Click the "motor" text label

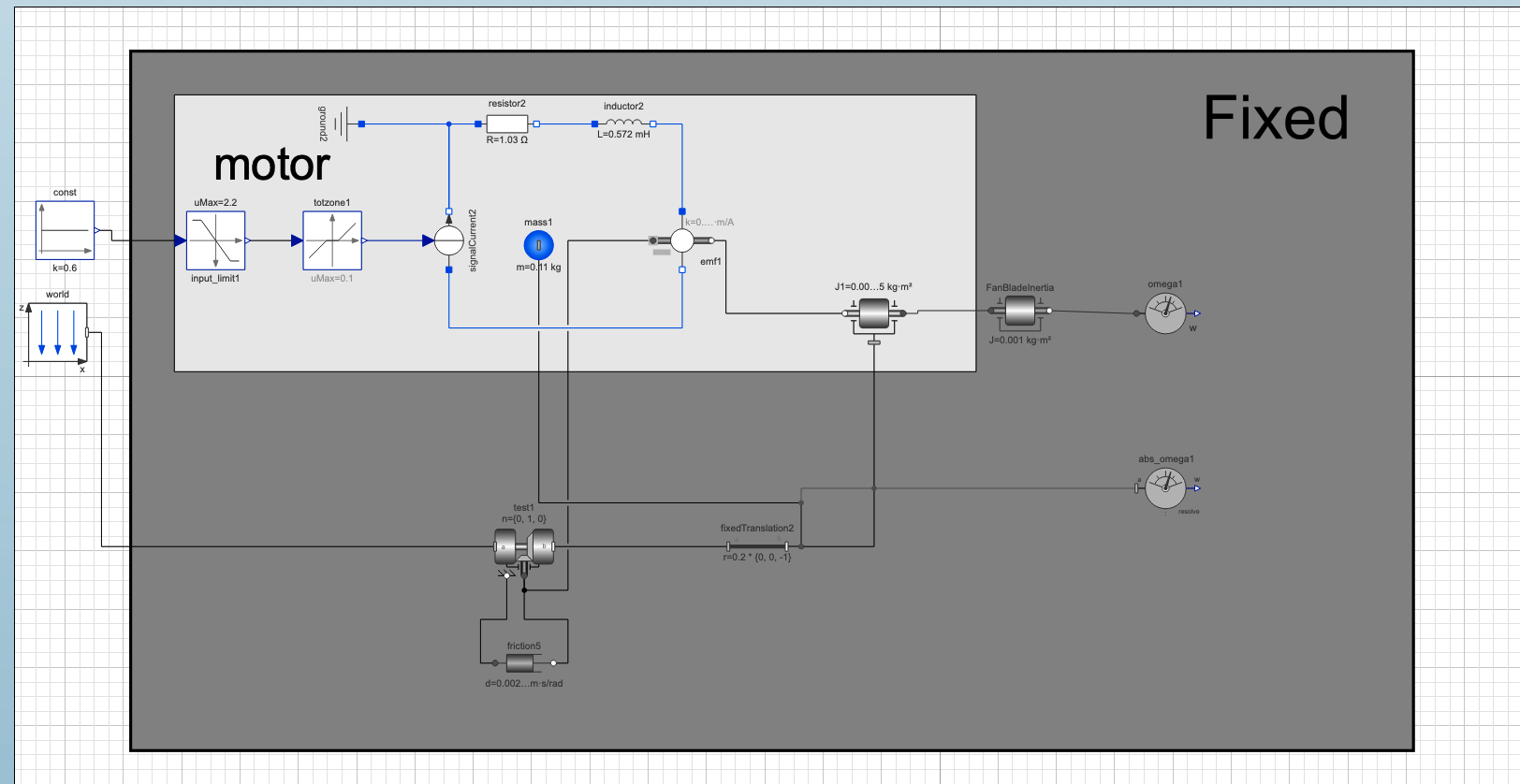tap(271, 165)
